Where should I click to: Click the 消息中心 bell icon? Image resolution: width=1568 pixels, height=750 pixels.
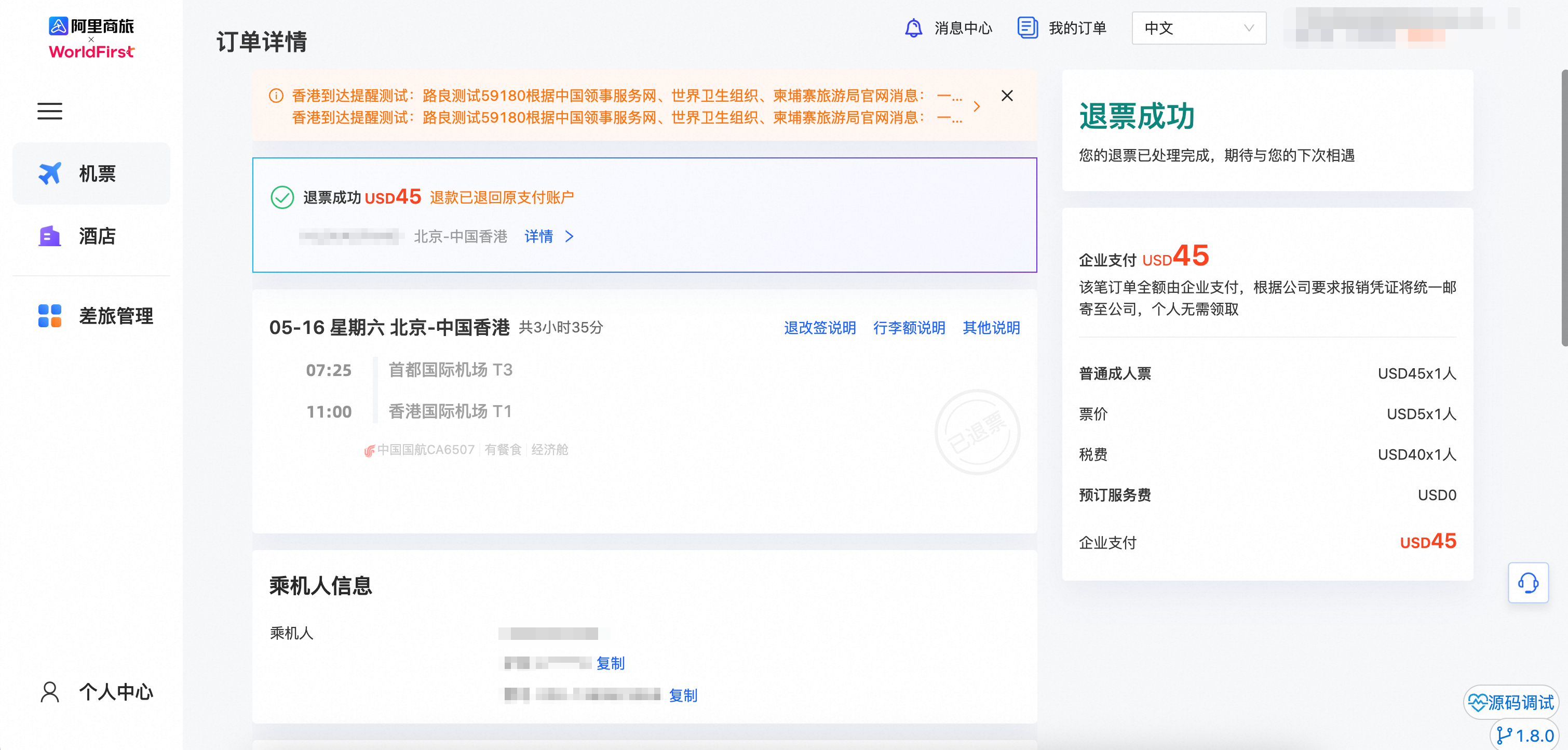point(913,28)
